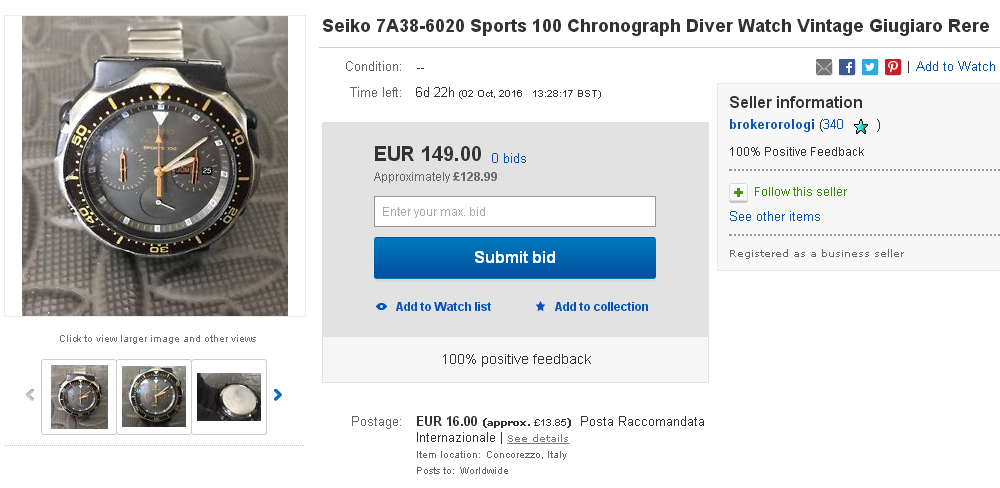Pin listing on Pinterest
The image size is (1000, 488).
click(893, 67)
